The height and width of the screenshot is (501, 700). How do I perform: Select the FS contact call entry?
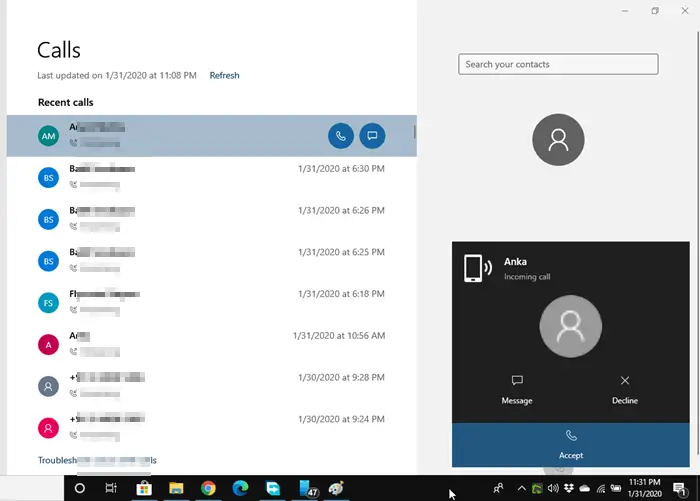[211, 301]
